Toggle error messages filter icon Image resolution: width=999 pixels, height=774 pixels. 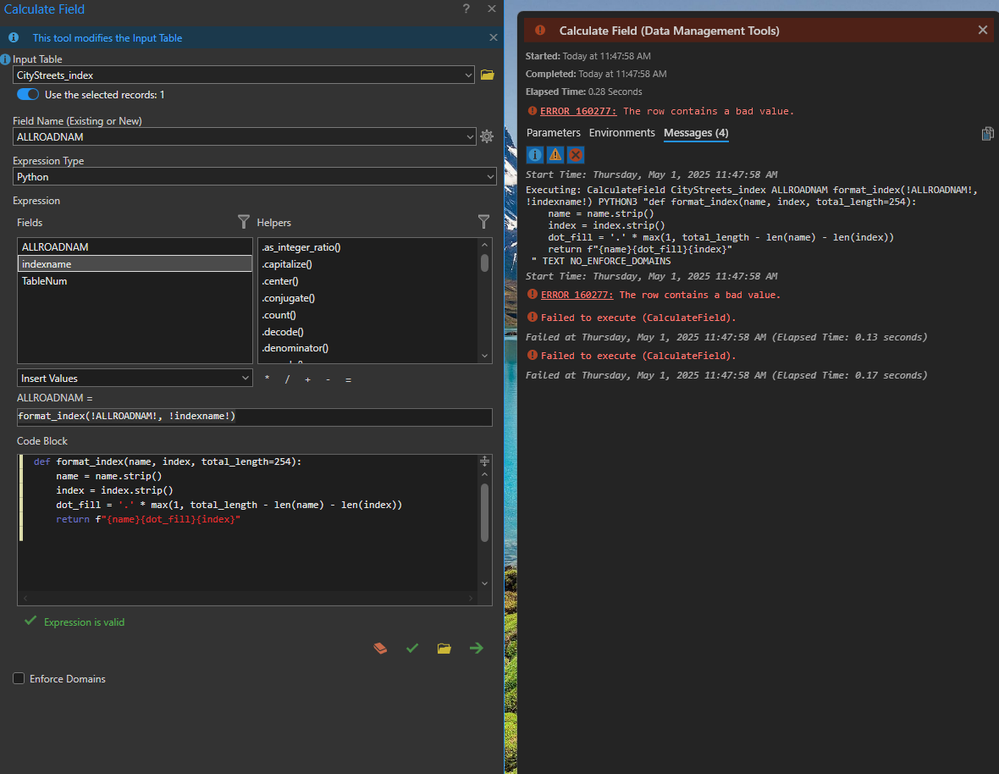point(575,155)
